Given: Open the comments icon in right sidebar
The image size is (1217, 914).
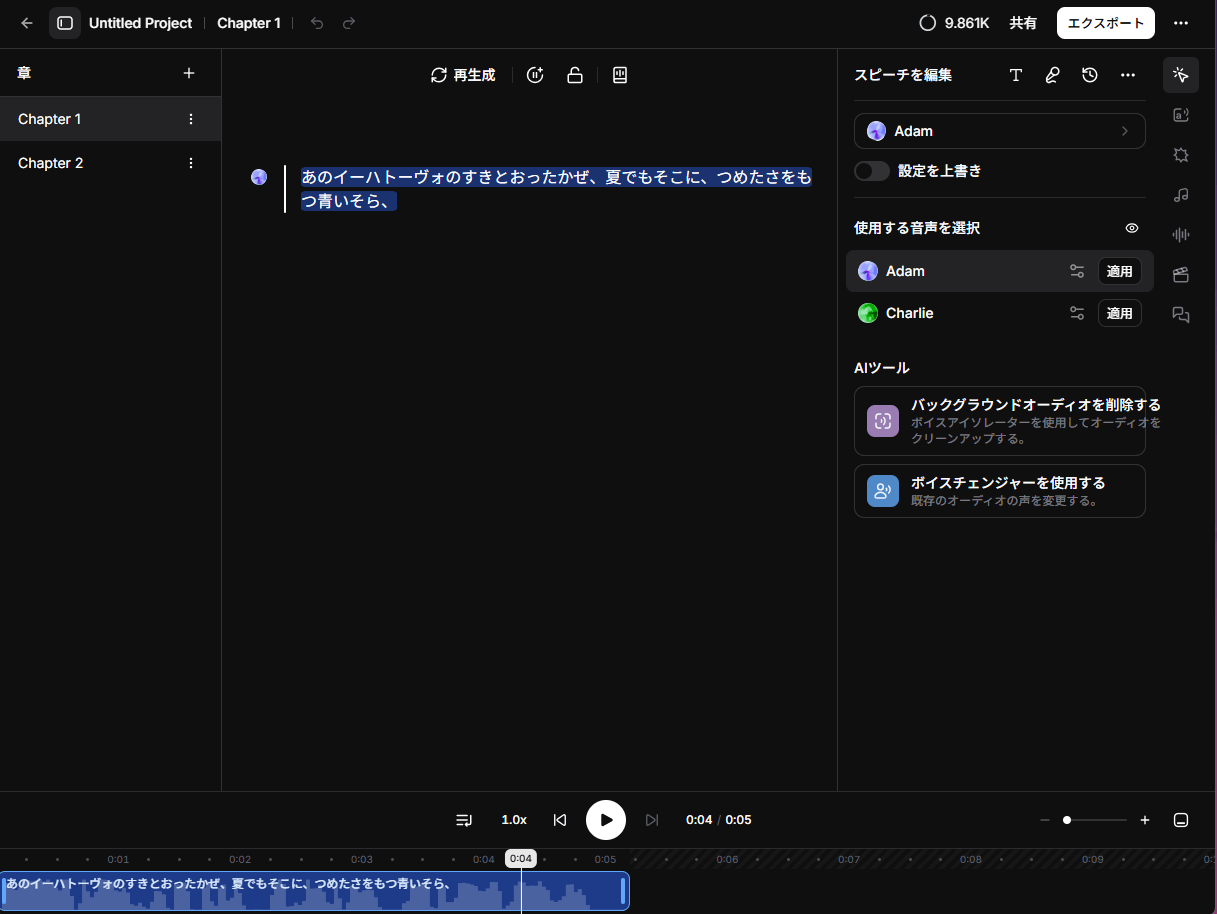Looking at the screenshot, I should (1181, 315).
